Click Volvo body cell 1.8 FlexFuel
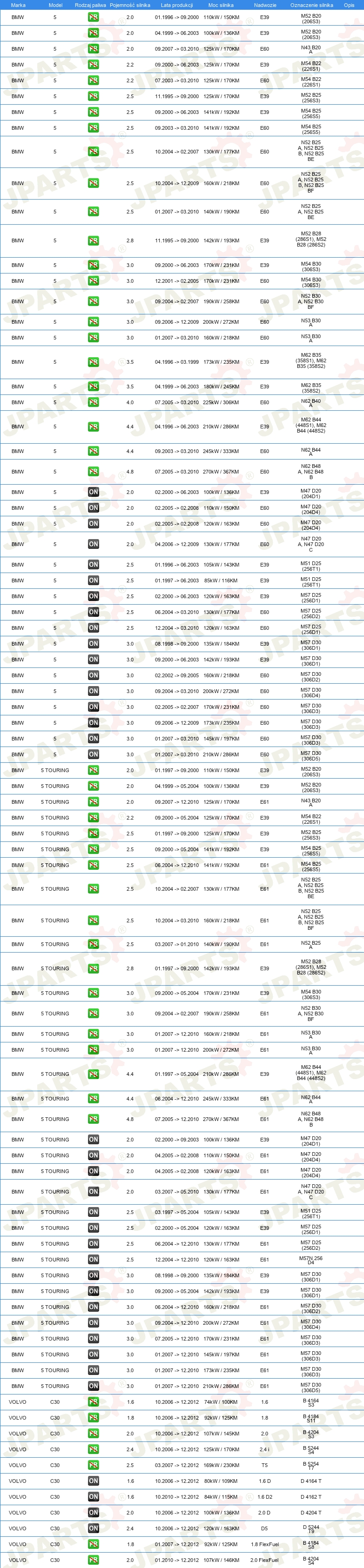The width and height of the screenshot is (364, 1568). pos(265,1544)
